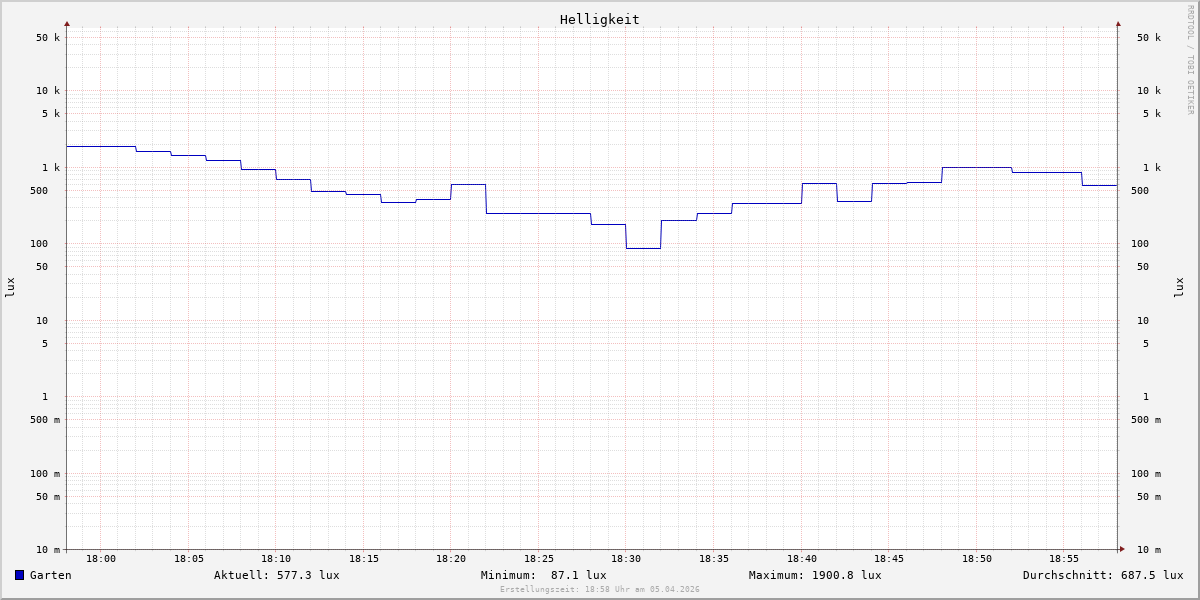Click the lowest dip of the blue line

point(643,248)
